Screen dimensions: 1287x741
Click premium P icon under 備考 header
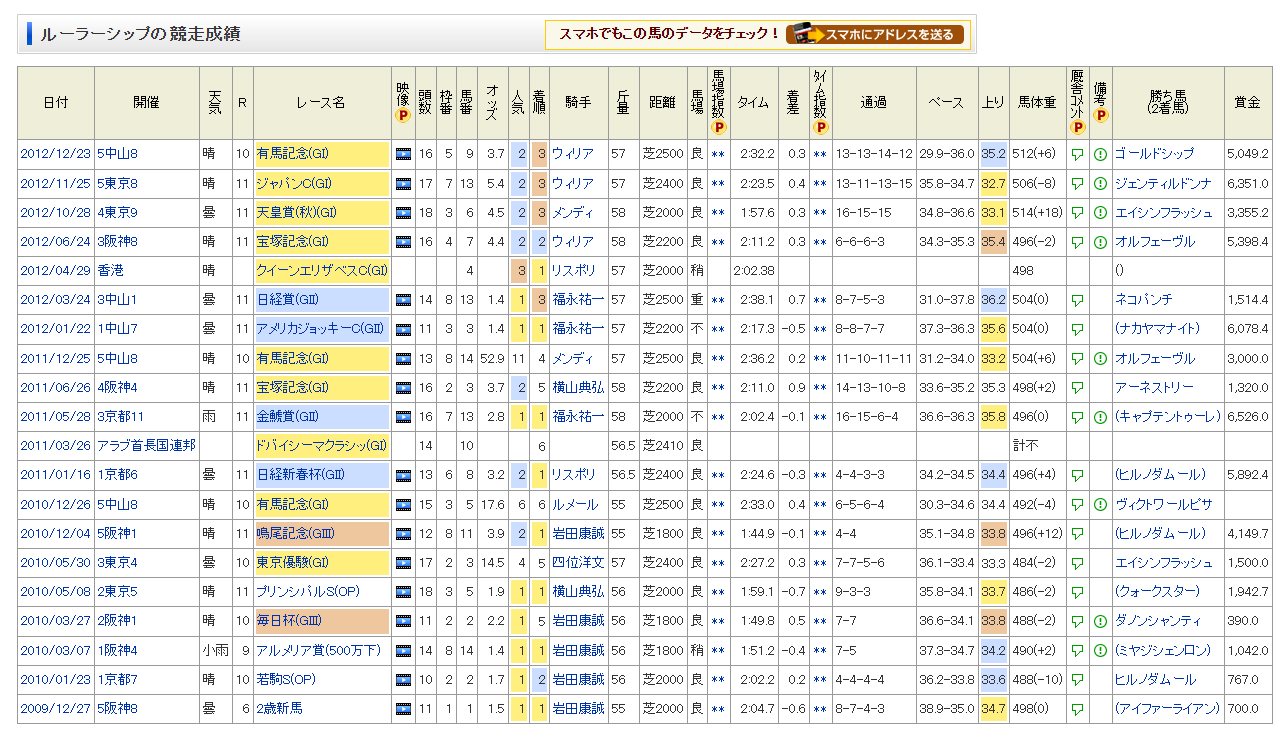(1100, 115)
